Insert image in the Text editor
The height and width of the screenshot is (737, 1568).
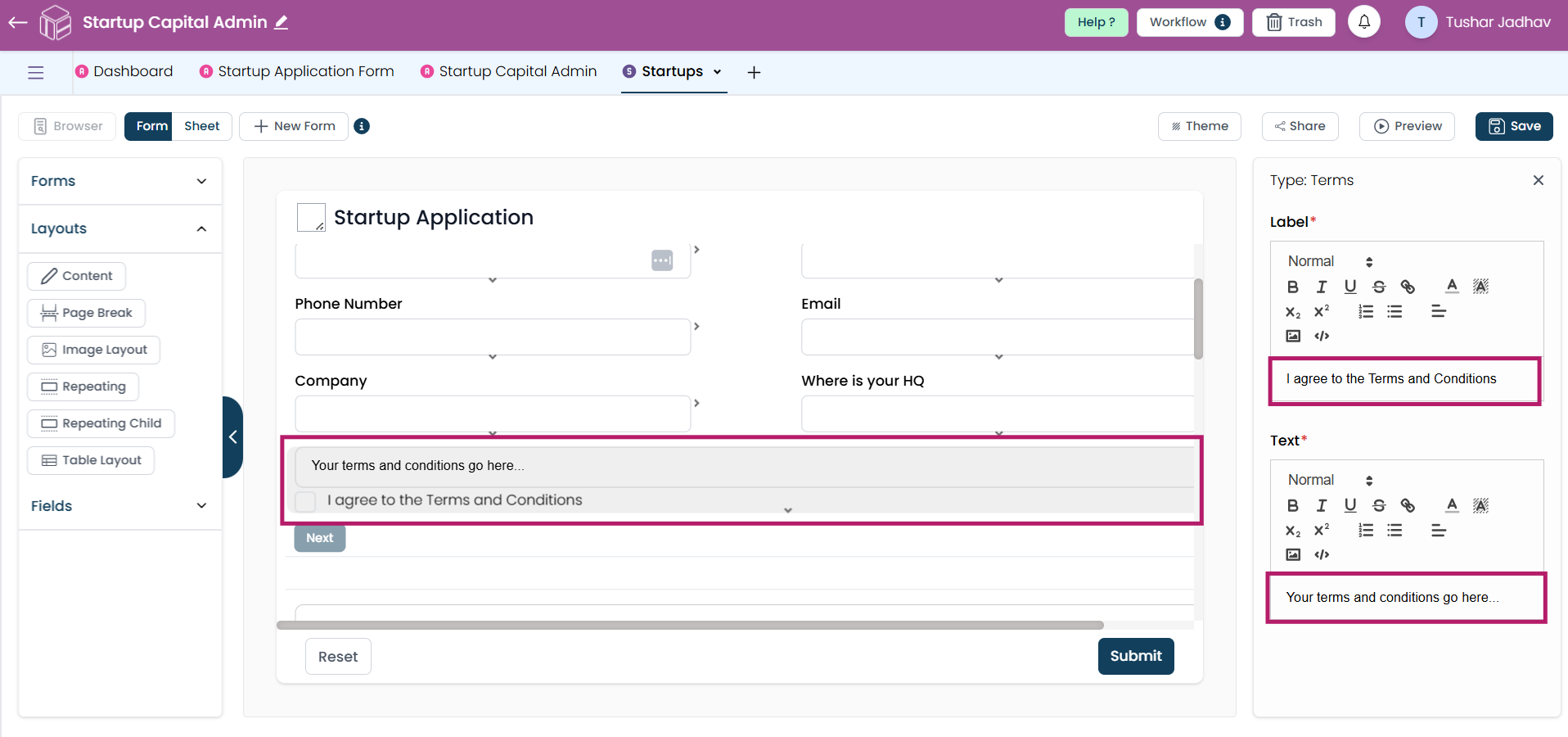tap(1293, 554)
